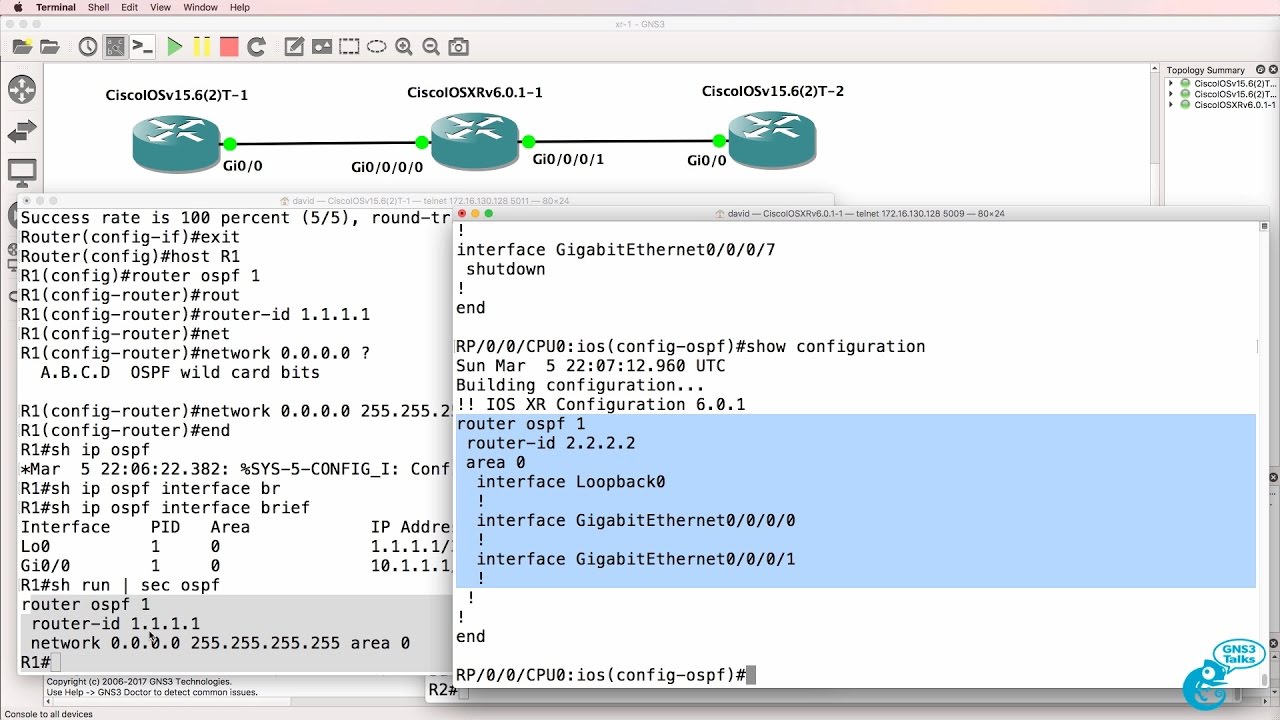This screenshot has width=1280, height=720.
Task: Select the Draw ellipse tool
Action: [376, 46]
